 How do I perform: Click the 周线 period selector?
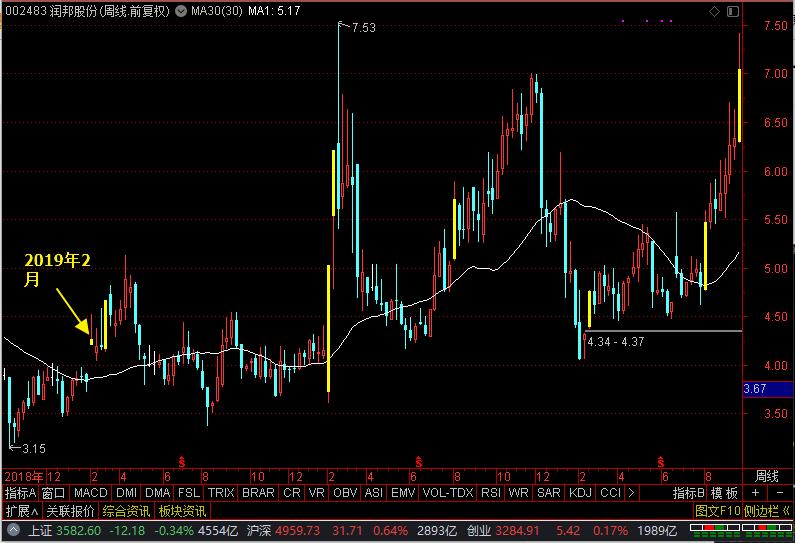767,477
